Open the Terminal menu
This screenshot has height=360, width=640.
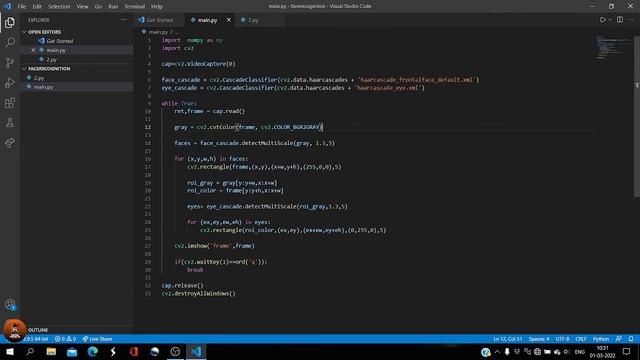click(135, 7)
